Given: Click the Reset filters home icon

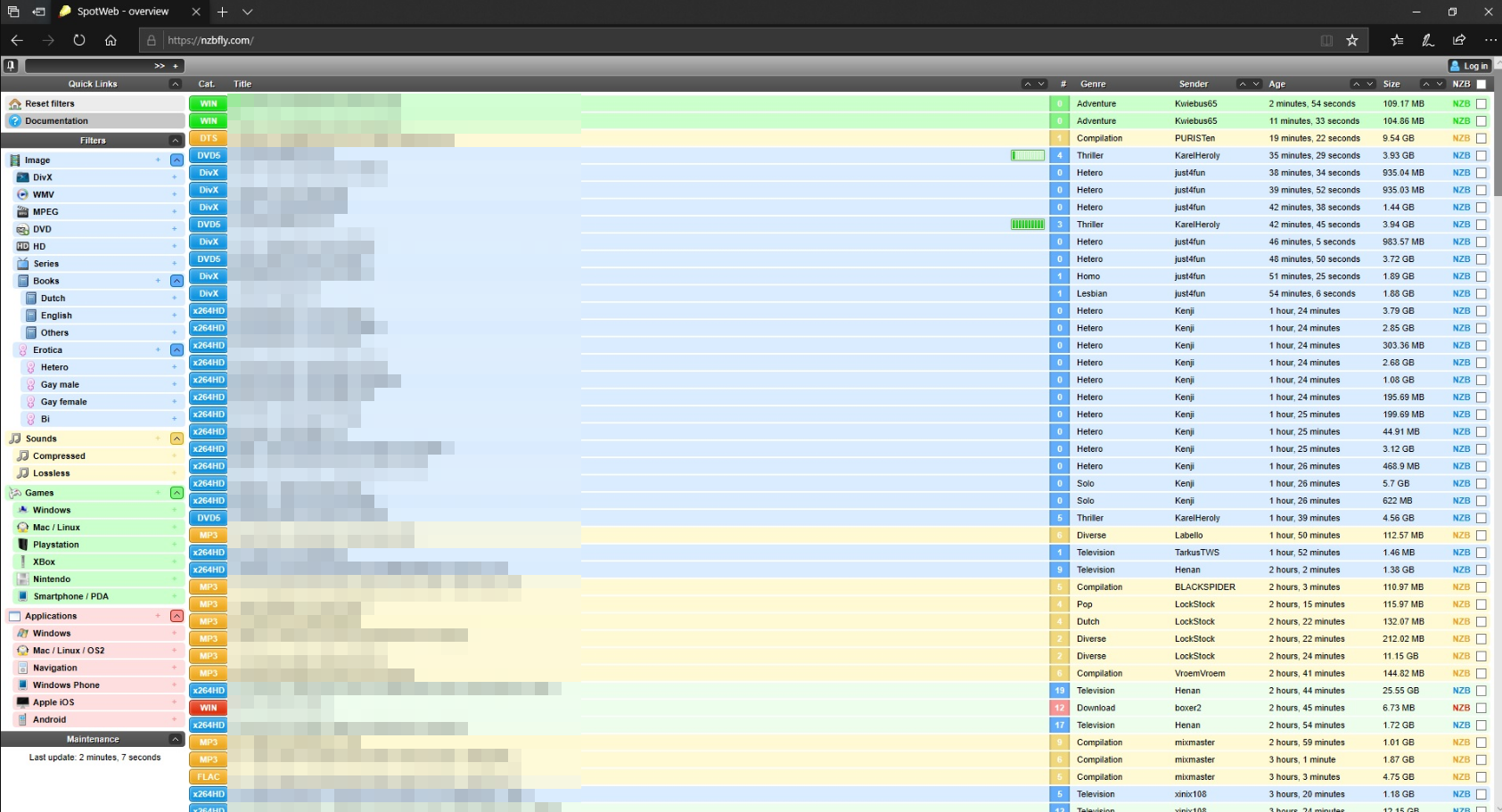Looking at the screenshot, I should [15, 104].
